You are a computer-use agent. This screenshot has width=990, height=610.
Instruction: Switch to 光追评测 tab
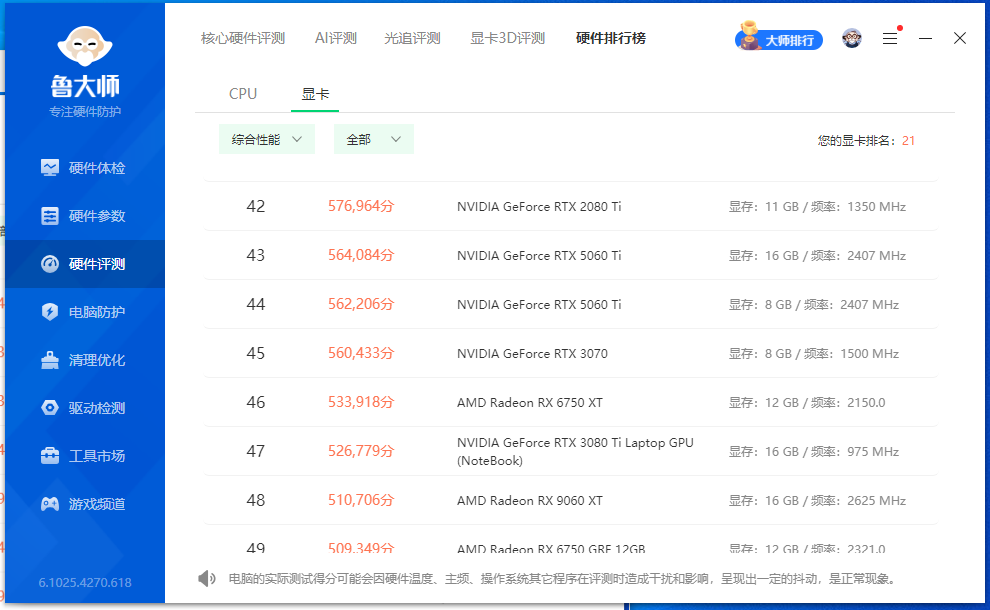(x=412, y=38)
